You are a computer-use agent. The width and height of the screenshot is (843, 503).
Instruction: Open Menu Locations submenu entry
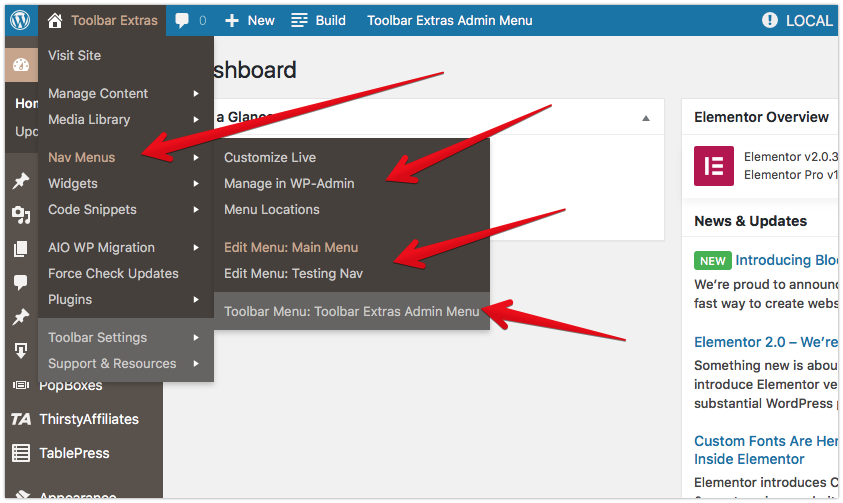tap(272, 210)
